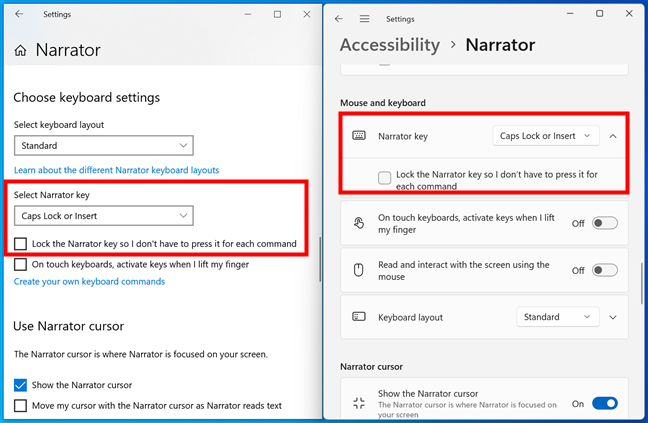Viewport: 648px width, 423px height.
Task: Collapse the Narrator key section chevron
Action: click(613, 136)
